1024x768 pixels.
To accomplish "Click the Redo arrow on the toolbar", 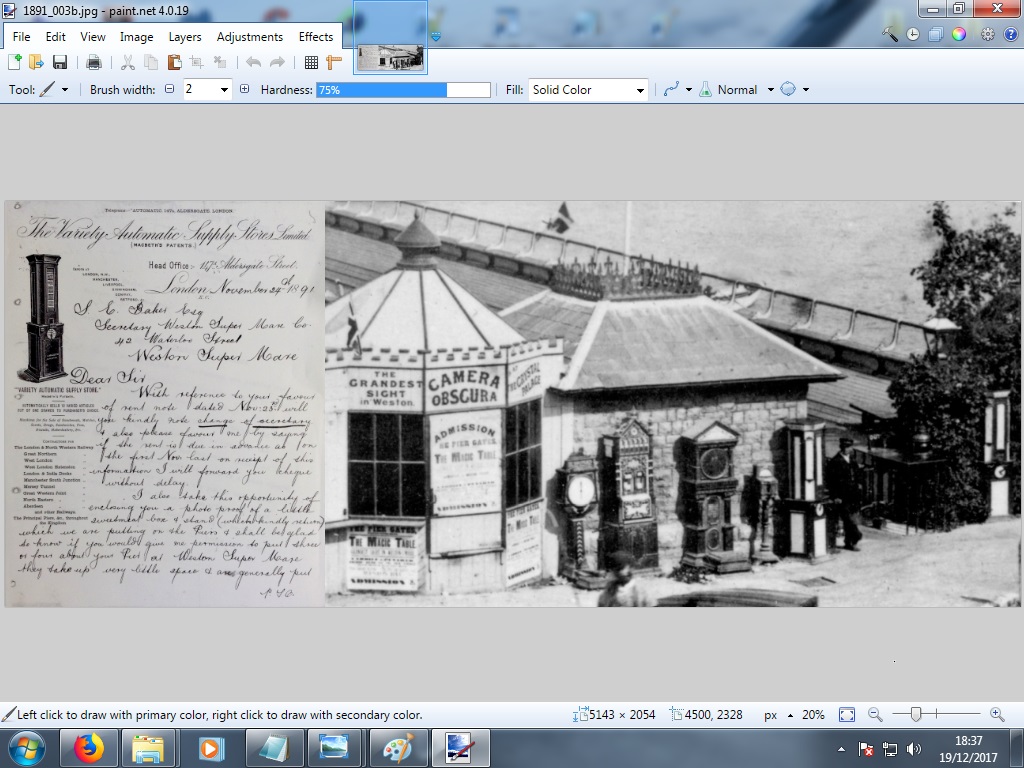I will [278, 61].
